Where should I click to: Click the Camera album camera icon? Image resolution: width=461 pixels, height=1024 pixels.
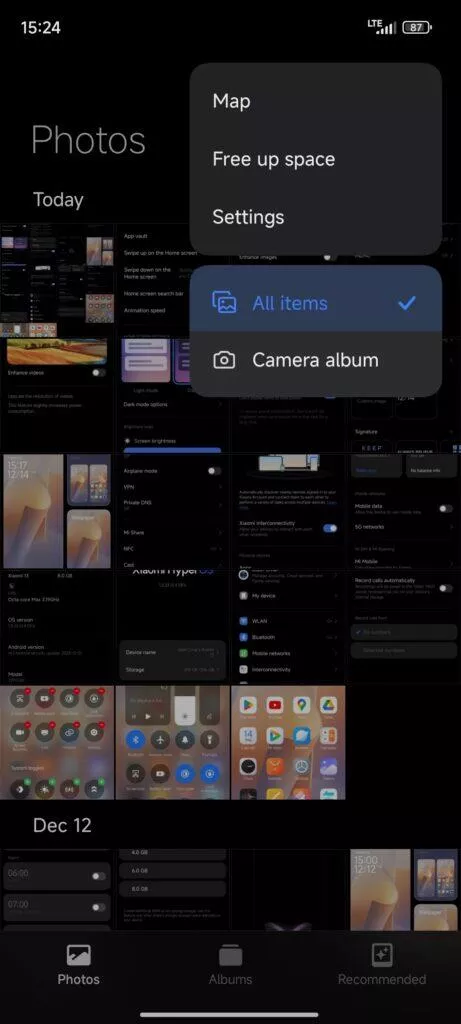(x=224, y=360)
